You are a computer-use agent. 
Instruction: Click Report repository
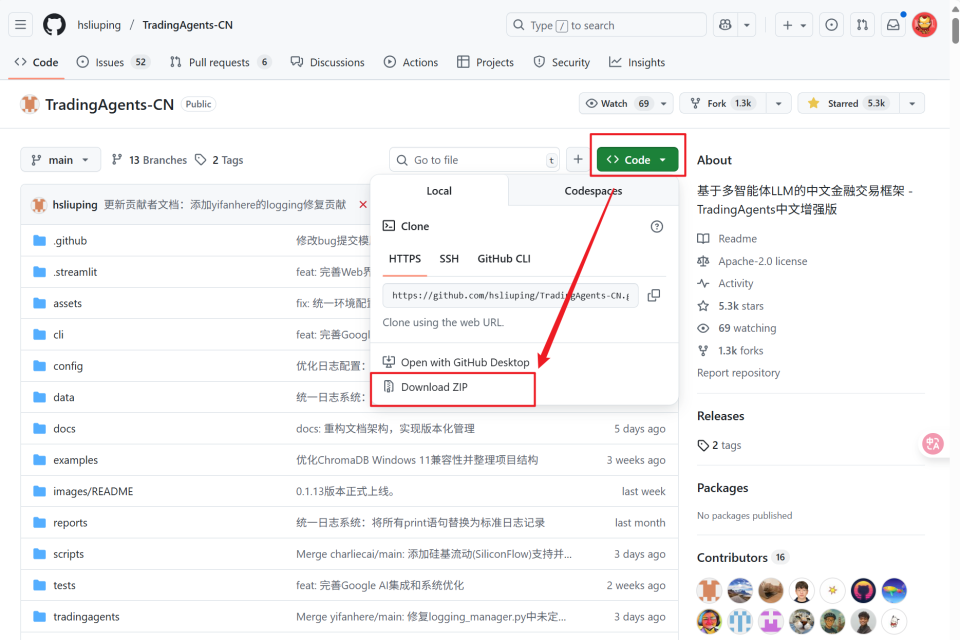(x=738, y=373)
